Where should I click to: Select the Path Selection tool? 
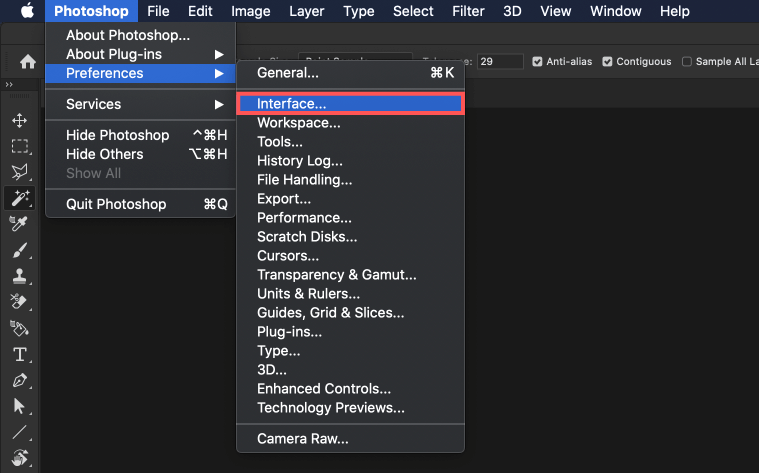(19, 406)
